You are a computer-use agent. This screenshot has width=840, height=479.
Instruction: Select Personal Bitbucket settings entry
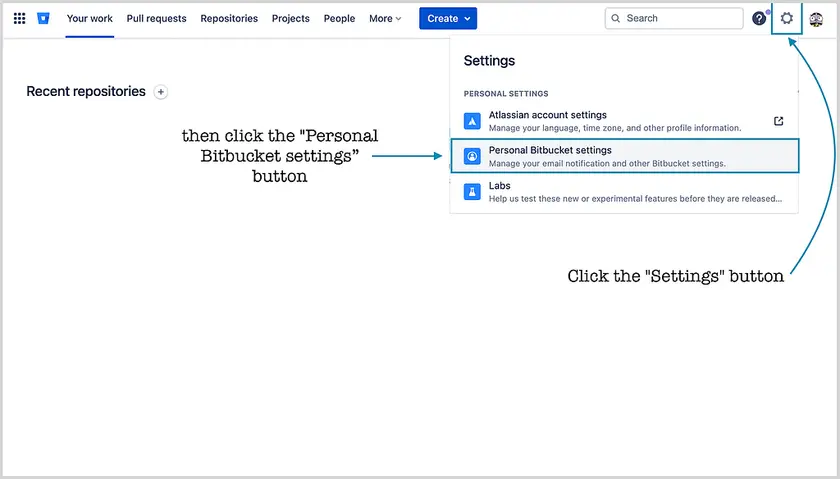pos(625,156)
